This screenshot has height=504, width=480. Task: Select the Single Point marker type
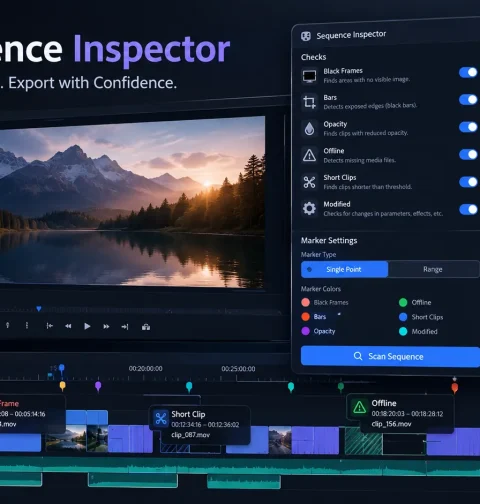pos(344,269)
